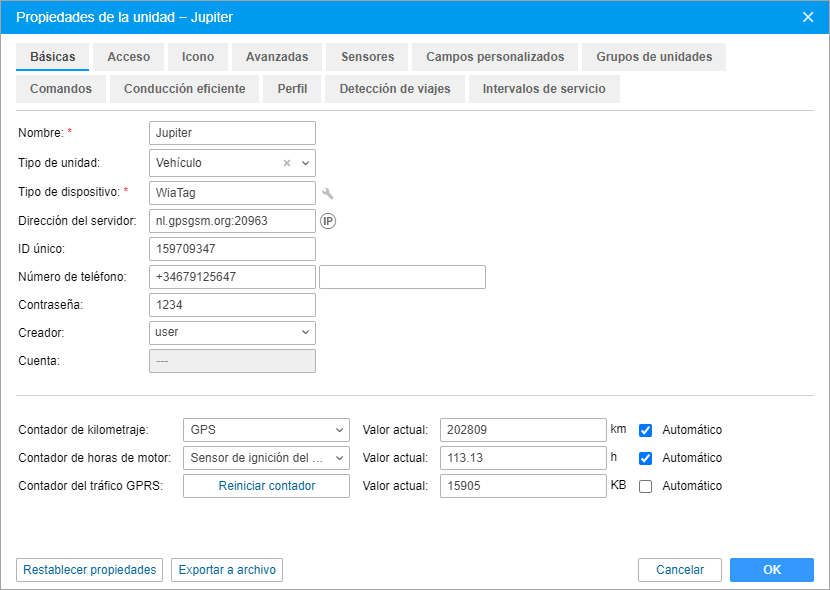Click Exportar a archivo
The image size is (830, 590).
tap(227, 570)
